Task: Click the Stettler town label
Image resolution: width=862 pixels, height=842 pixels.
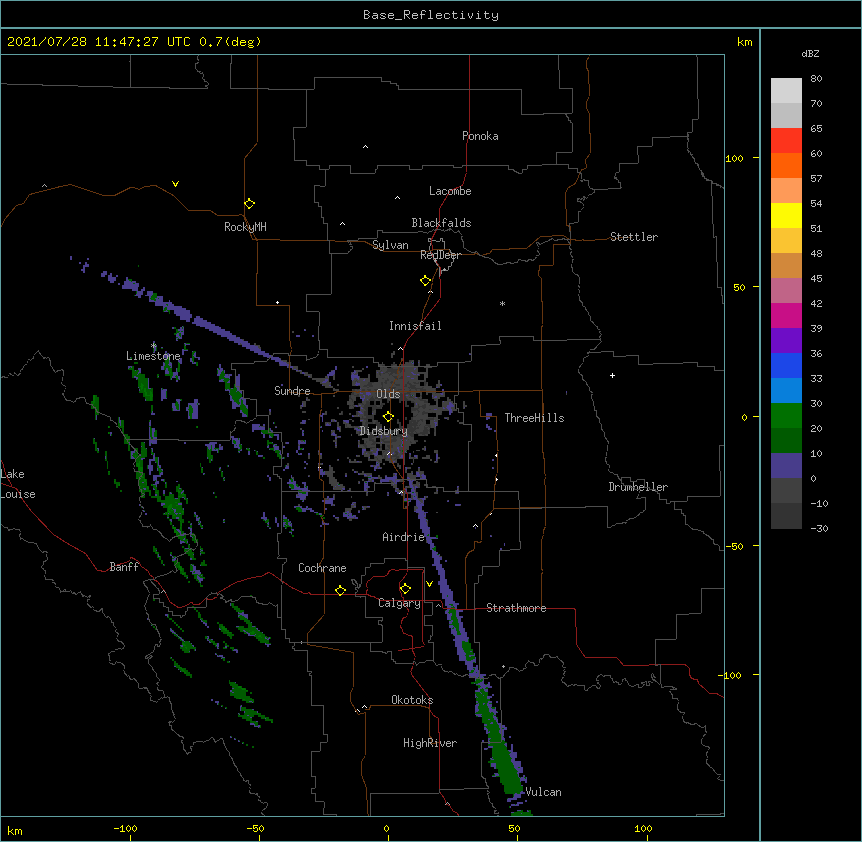Action: [634, 237]
